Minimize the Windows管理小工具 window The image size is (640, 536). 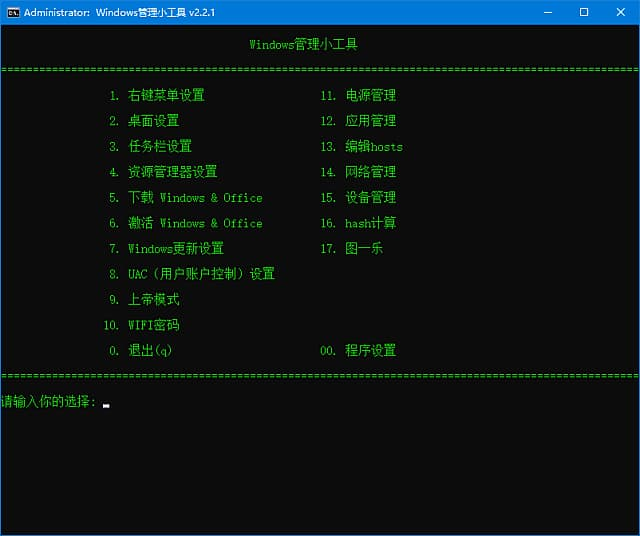point(548,12)
